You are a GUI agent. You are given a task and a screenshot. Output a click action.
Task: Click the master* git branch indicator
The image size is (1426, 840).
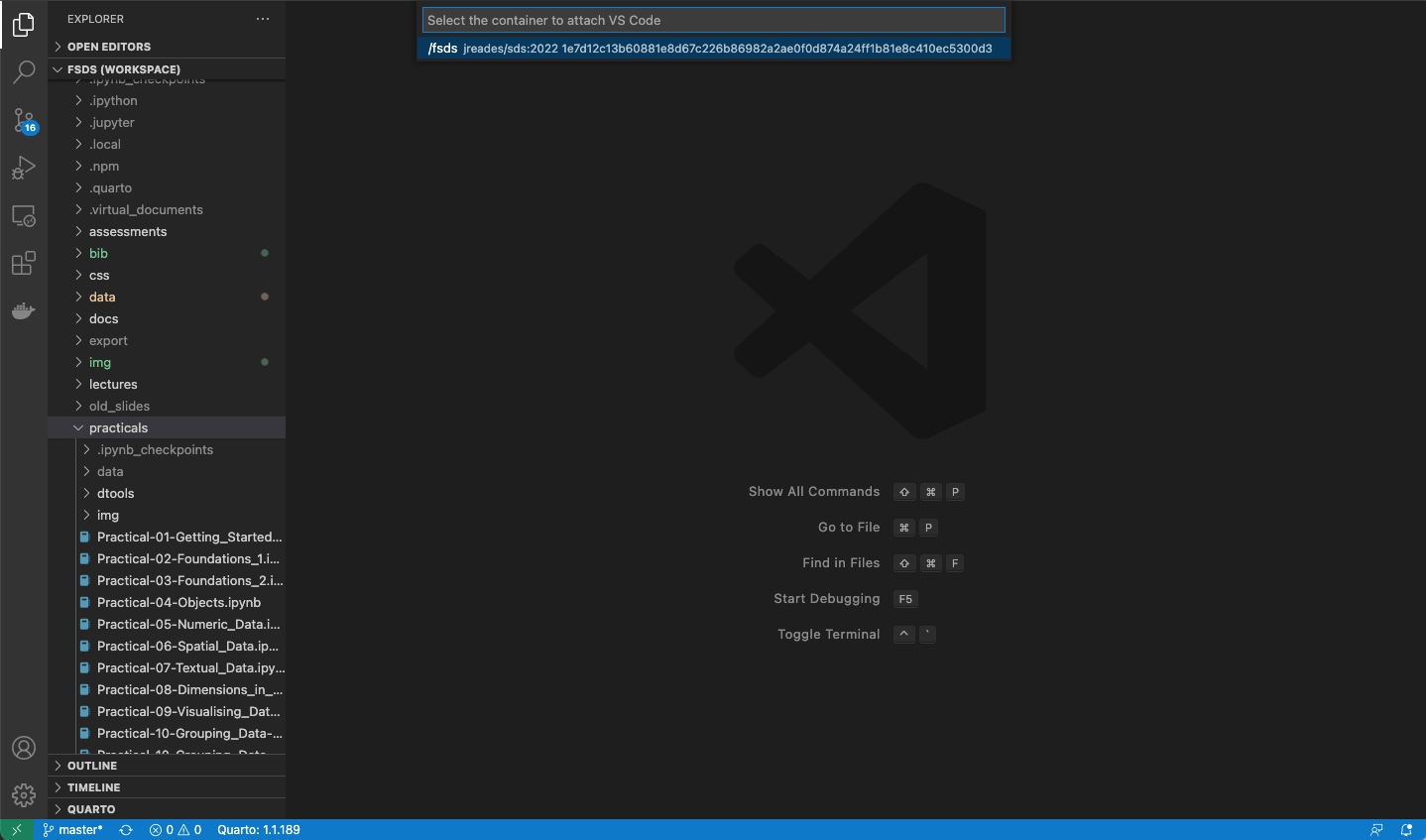pyautogui.click(x=73, y=830)
